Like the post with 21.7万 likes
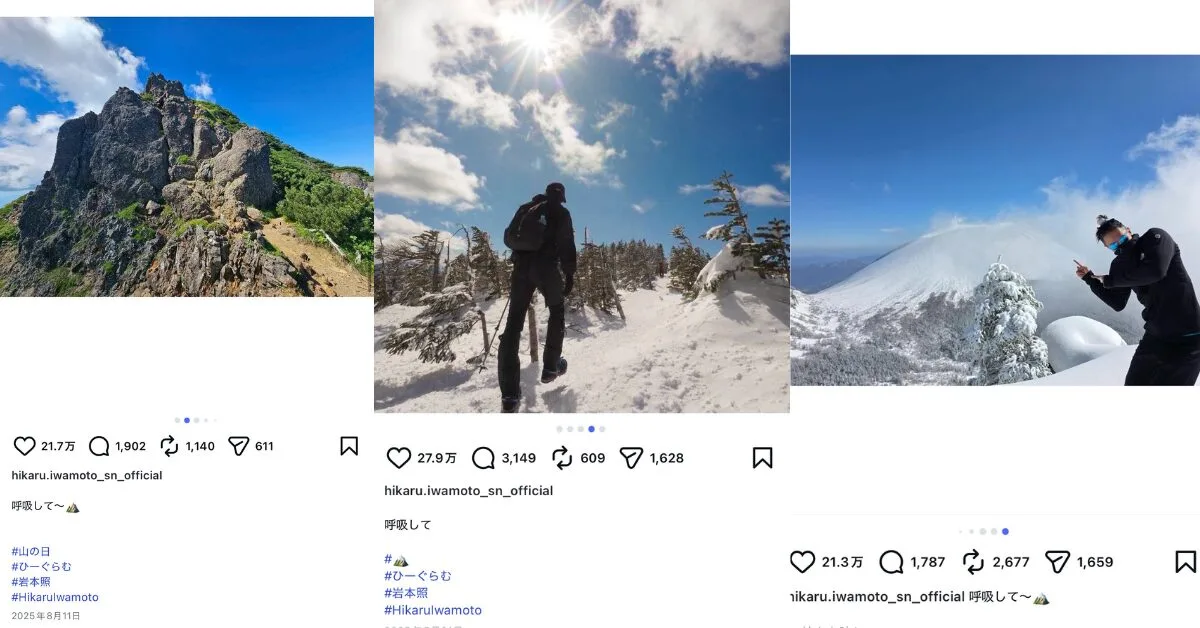The image size is (1200, 628). click(x=24, y=446)
